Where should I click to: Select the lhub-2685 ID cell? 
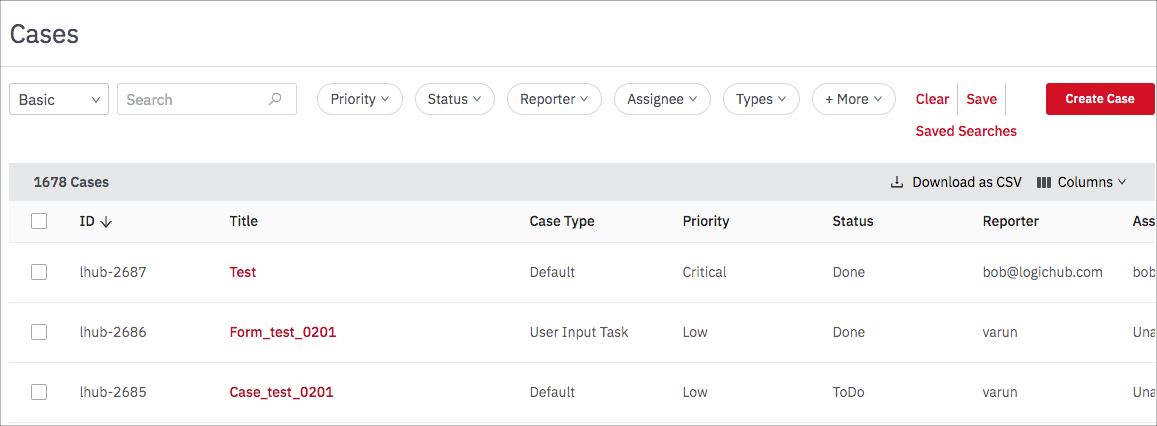pyautogui.click(x=113, y=392)
